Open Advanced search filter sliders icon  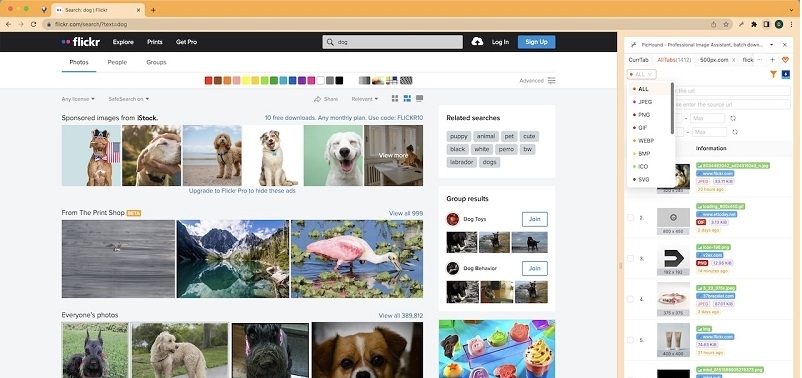click(551, 80)
